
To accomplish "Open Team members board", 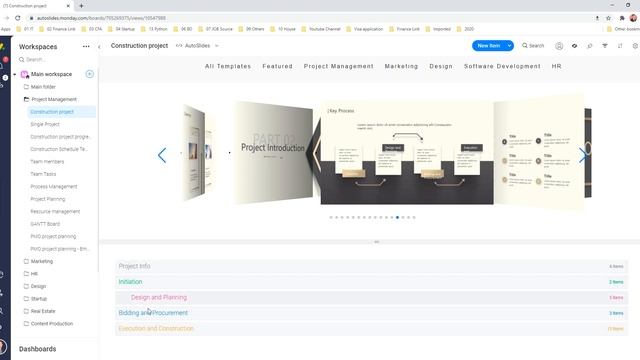I will click(x=47, y=162).
